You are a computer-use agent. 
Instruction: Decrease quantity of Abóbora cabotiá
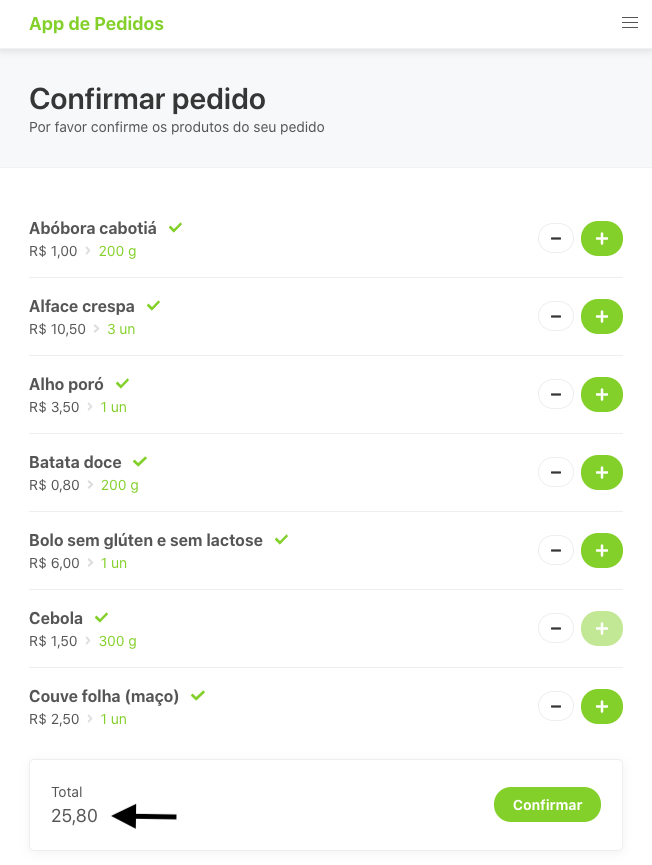(x=556, y=239)
